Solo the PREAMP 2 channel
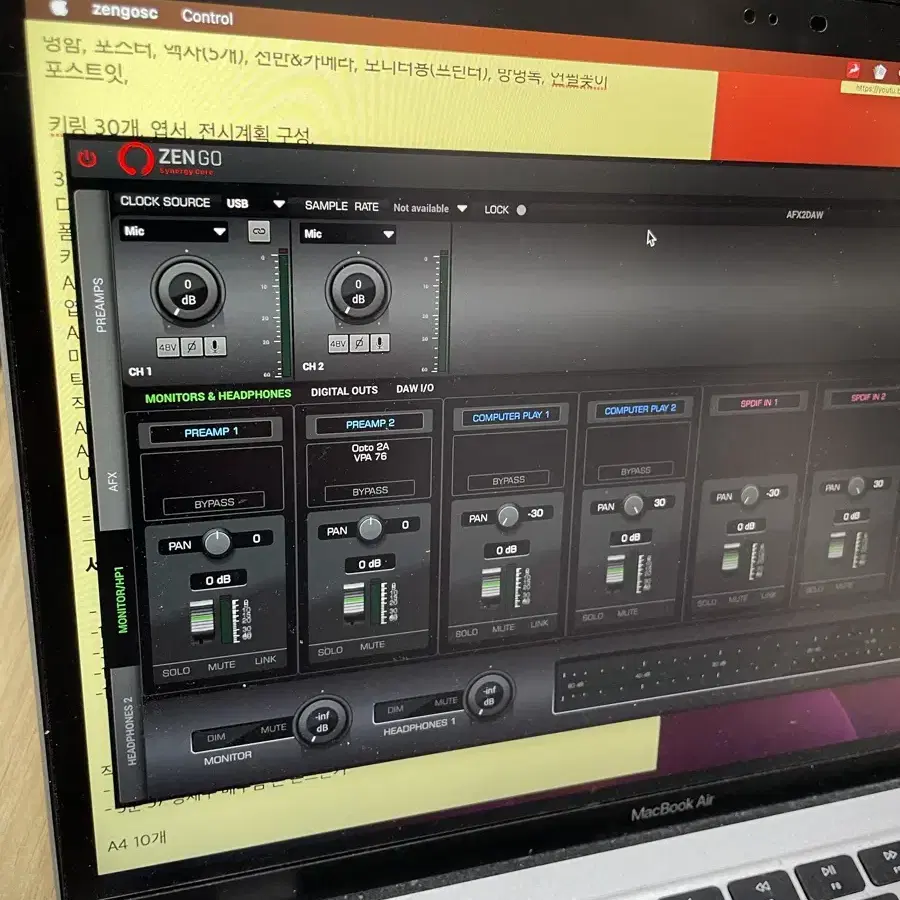The image size is (900, 900). coord(330,651)
